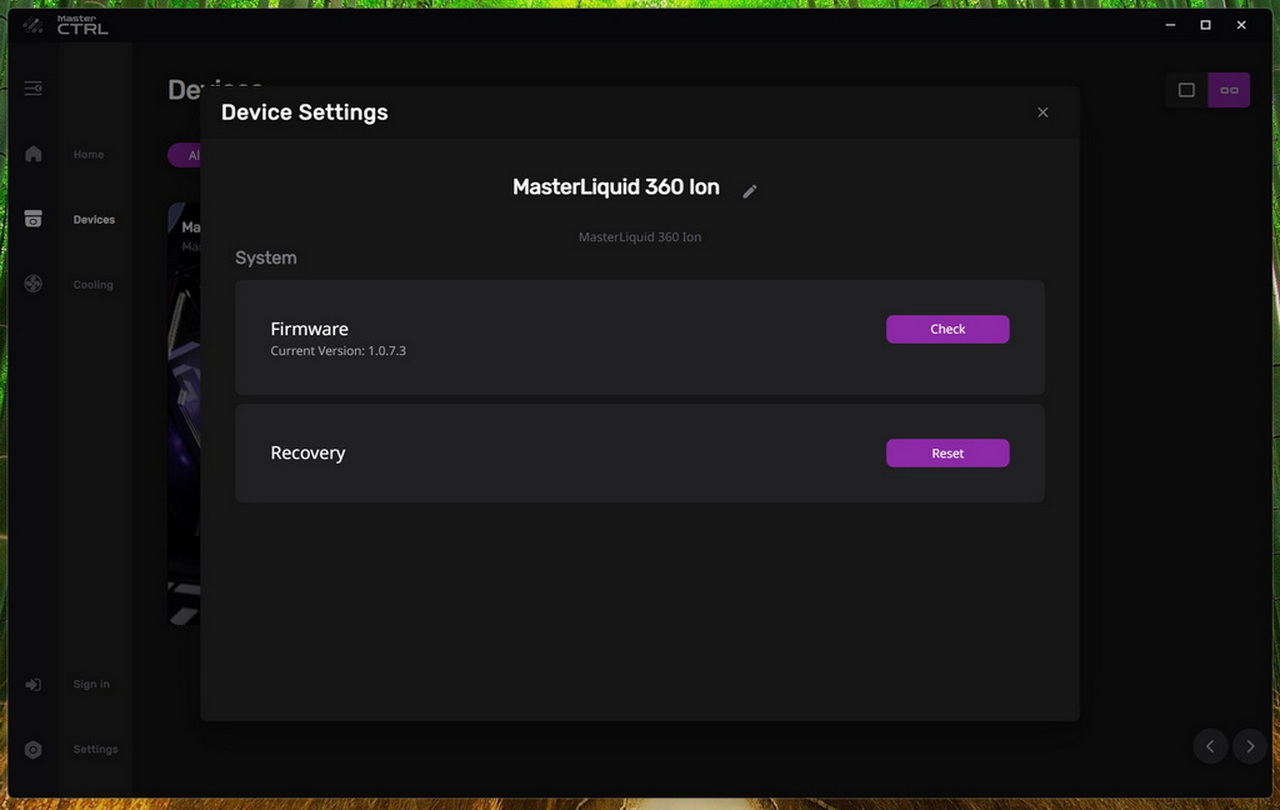Screen dimensions: 1280x810
Task: Maximize the MasterCTRL window
Action: (x=1206, y=25)
